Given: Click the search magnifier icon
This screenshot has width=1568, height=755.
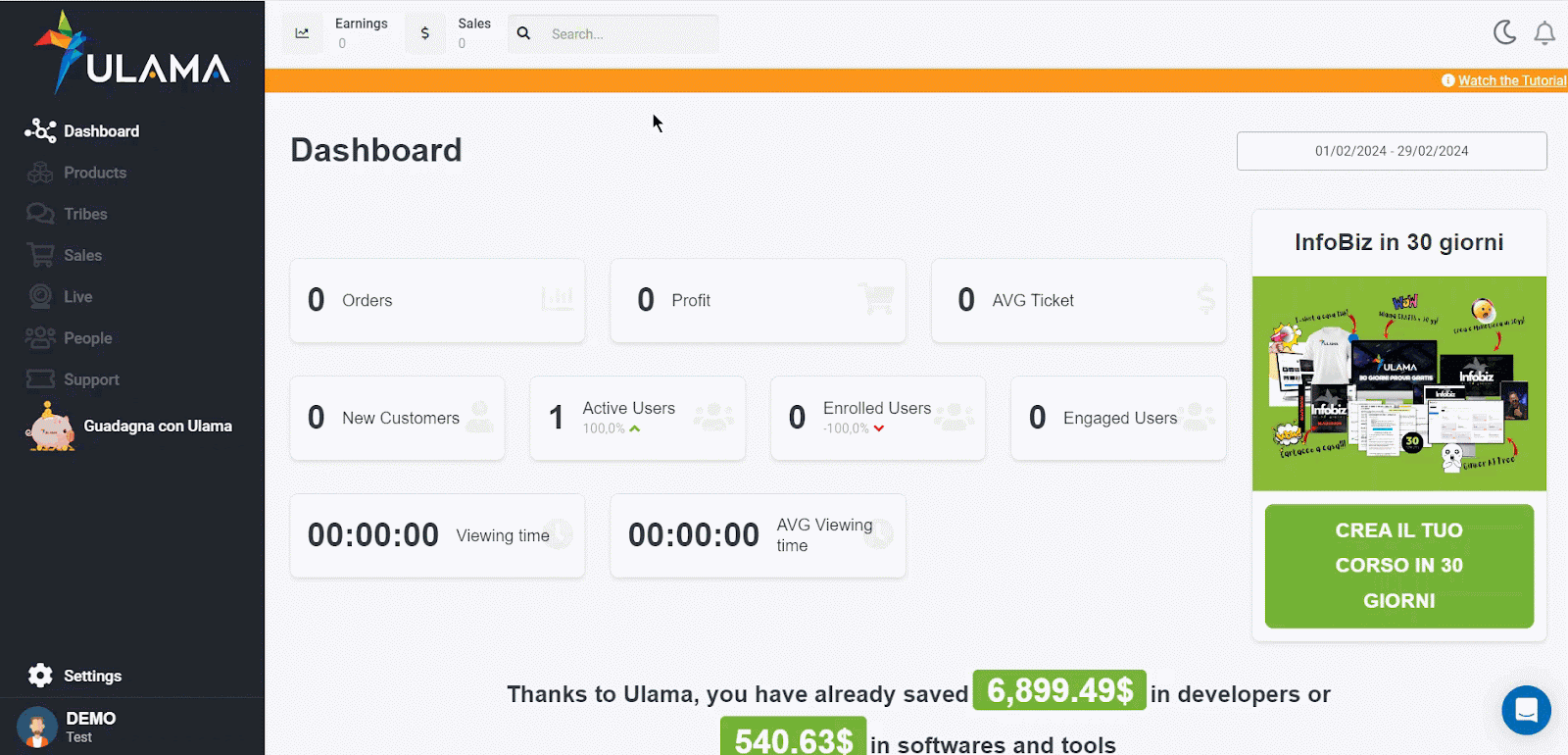Looking at the screenshot, I should tap(524, 33).
